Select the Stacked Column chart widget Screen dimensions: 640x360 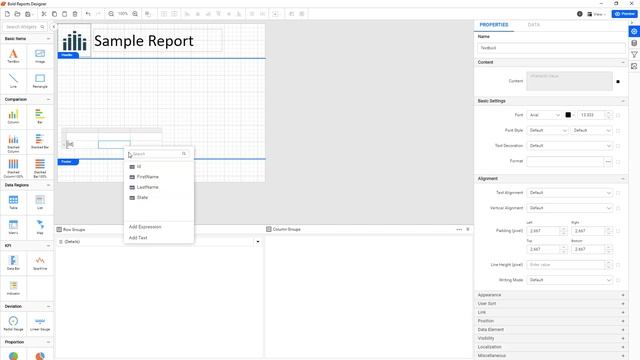point(13,143)
